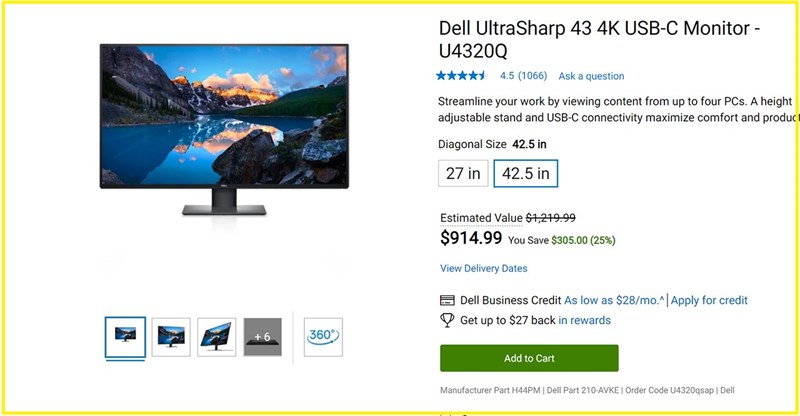The image size is (800, 416).
Task: Choose the 42.5 in size option
Action: [526, 174]
